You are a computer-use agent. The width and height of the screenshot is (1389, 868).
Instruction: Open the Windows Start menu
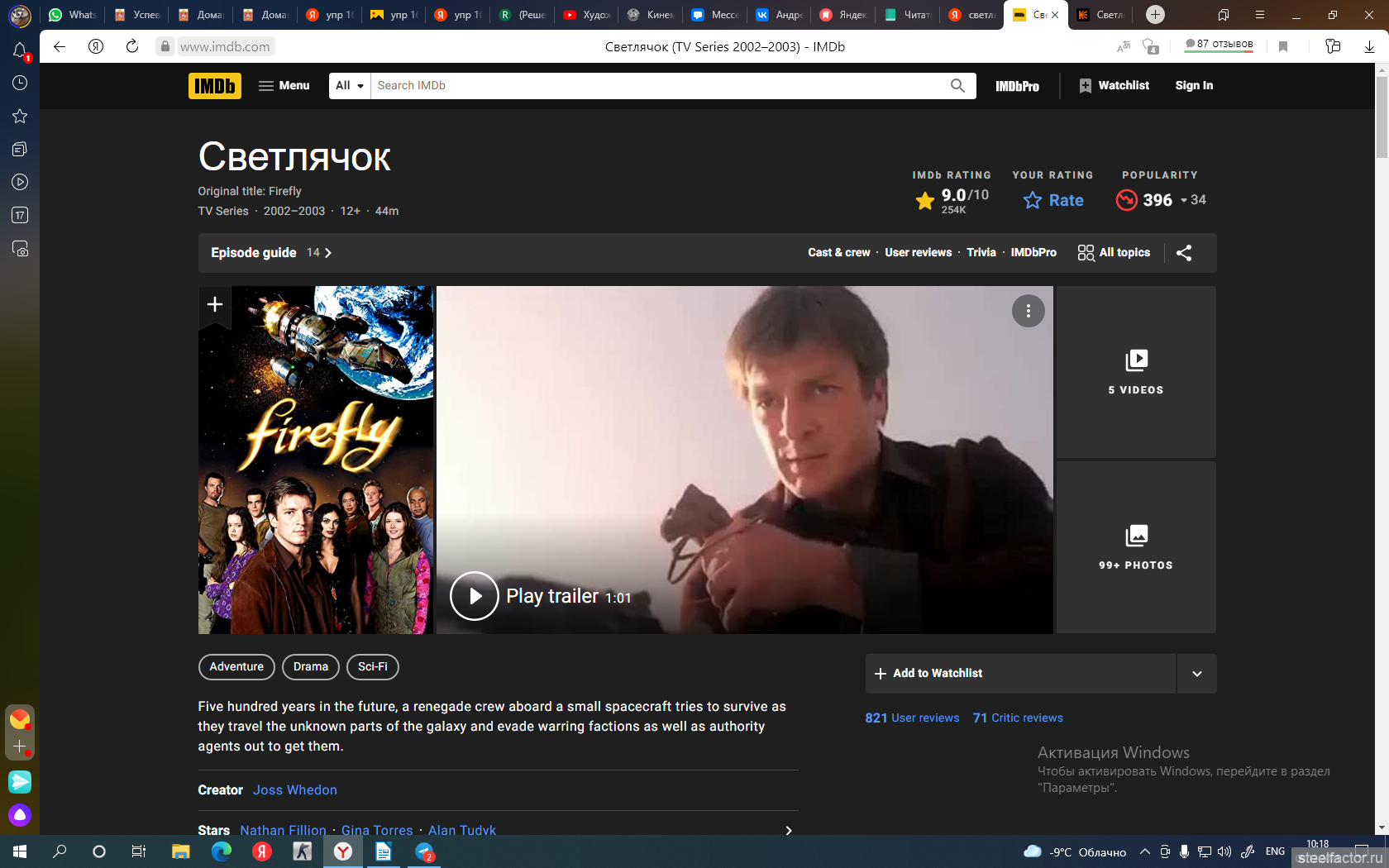[20, 851]
